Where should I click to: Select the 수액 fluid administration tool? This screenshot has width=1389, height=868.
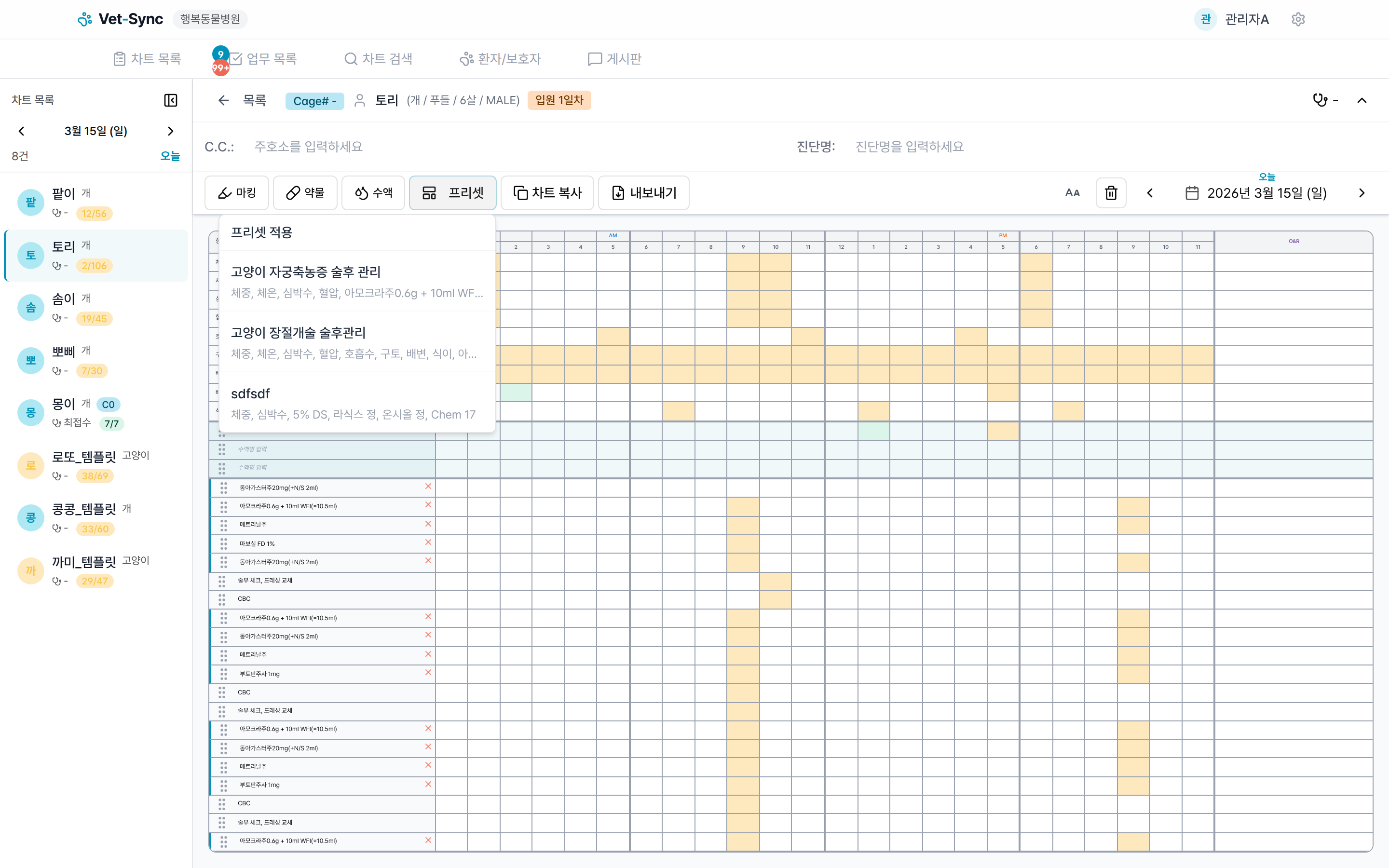373,193
